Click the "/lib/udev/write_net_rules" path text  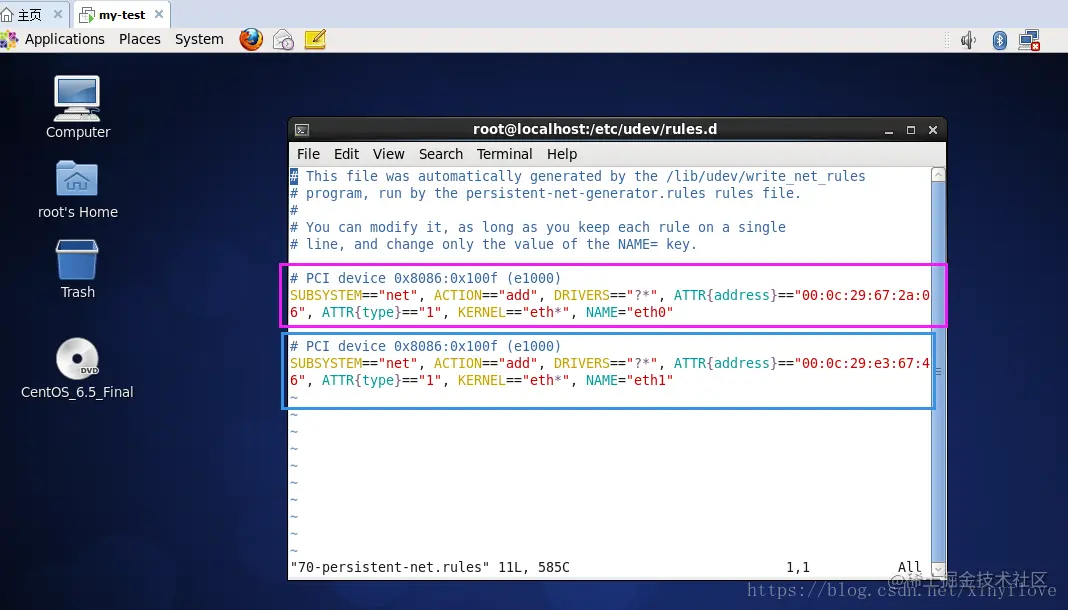tap(766, 176)
